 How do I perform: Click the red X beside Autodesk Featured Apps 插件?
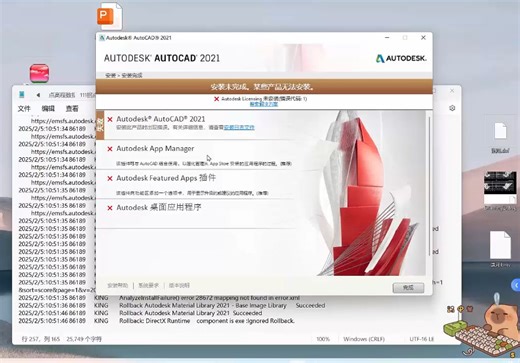pyautogui.click(x=110, y=179)
